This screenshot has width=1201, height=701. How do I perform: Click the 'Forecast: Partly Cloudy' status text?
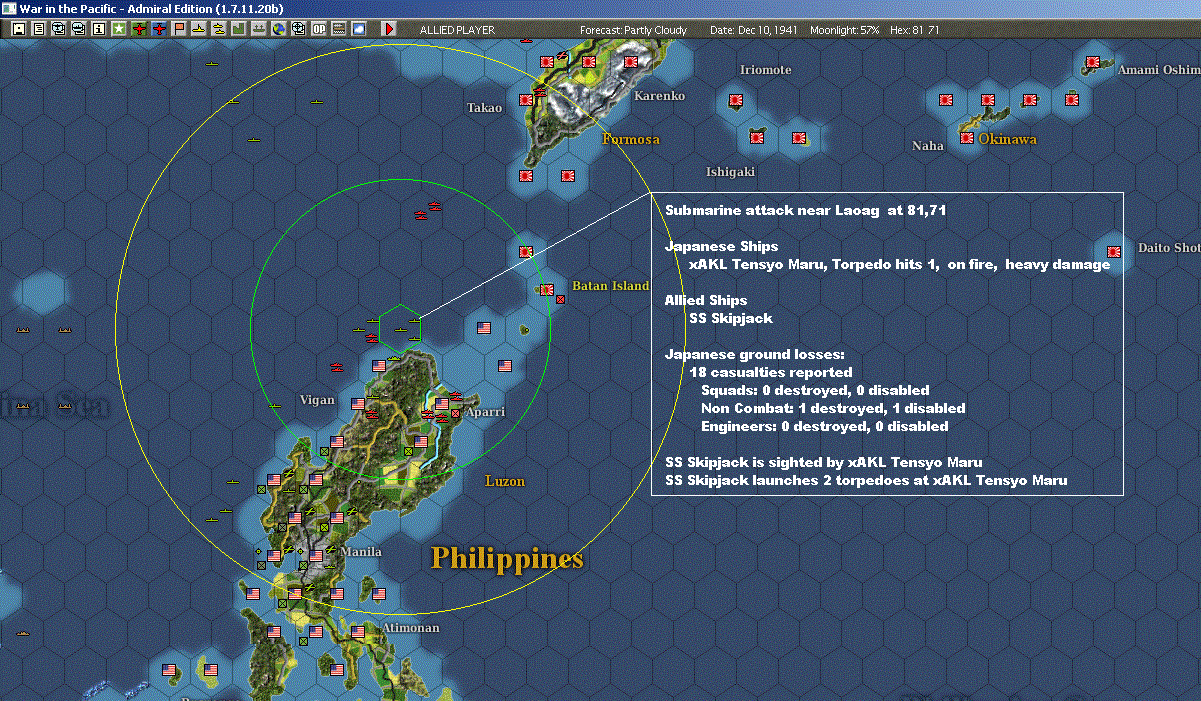(634, 30)
